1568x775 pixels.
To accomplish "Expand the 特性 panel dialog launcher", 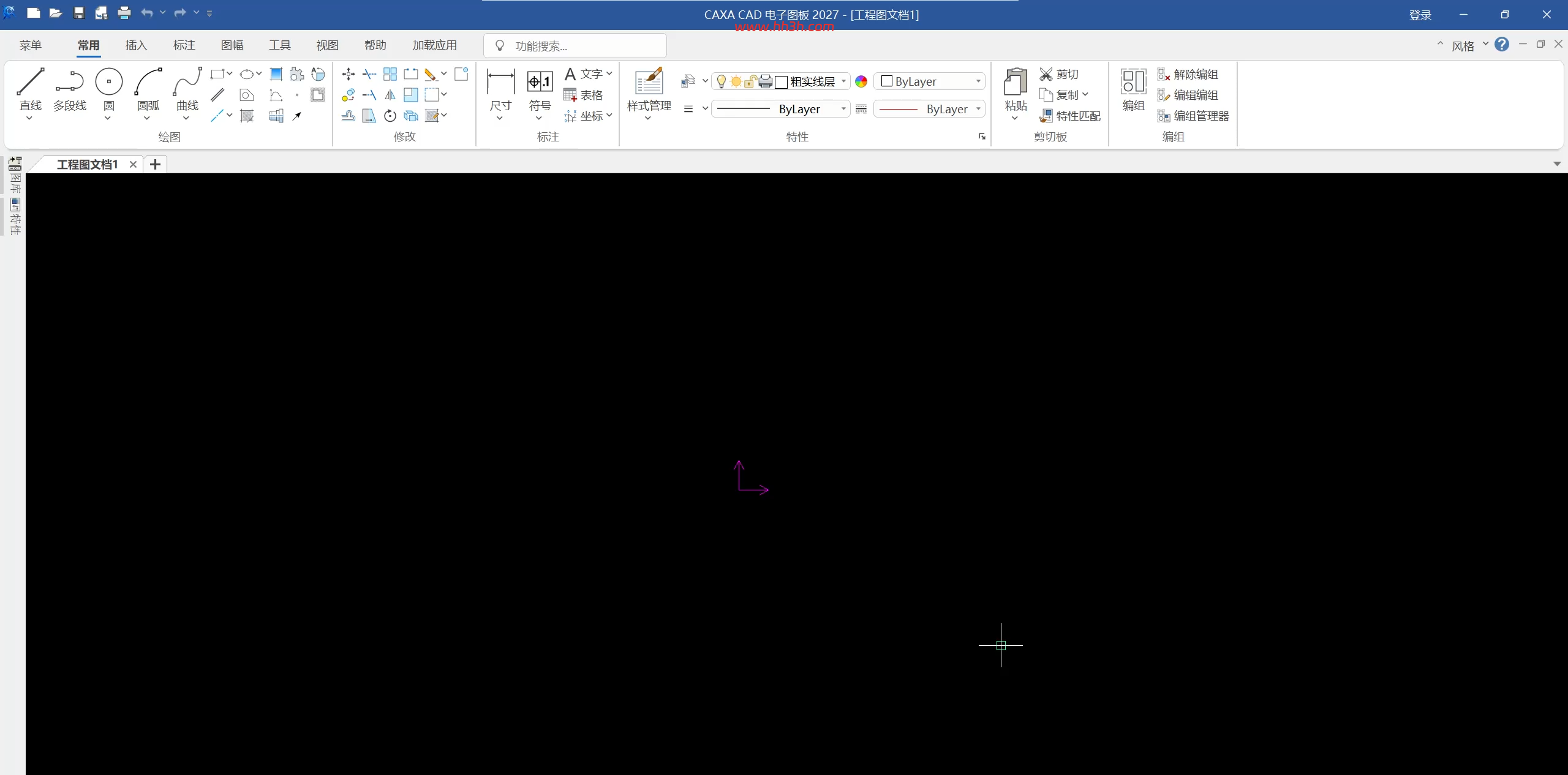I will (982, 137).
